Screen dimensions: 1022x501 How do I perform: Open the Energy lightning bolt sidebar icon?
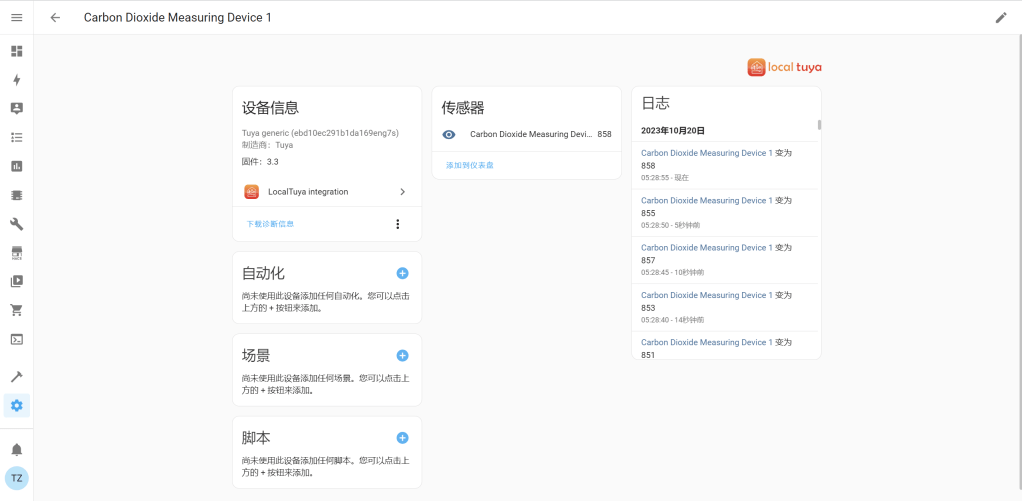(16, 80)
